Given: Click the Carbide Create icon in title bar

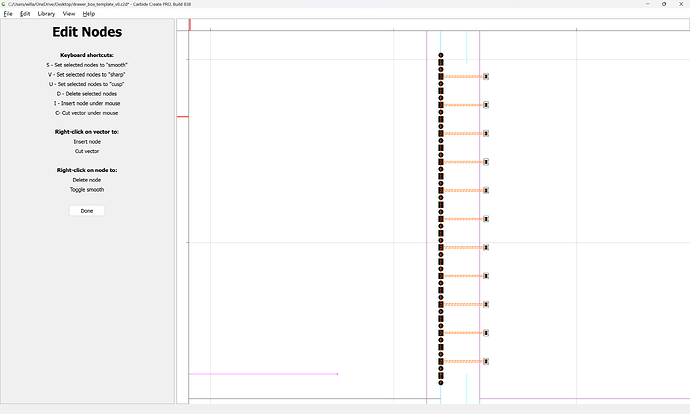Looking at the screenshot, I should click(x=4, y=4).
